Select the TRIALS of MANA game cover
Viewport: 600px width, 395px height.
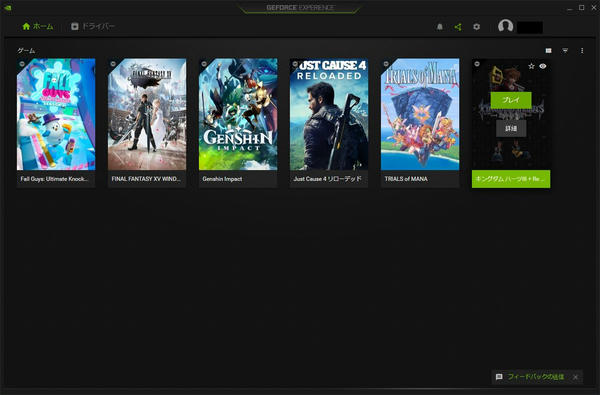click(x=420, y=114)
